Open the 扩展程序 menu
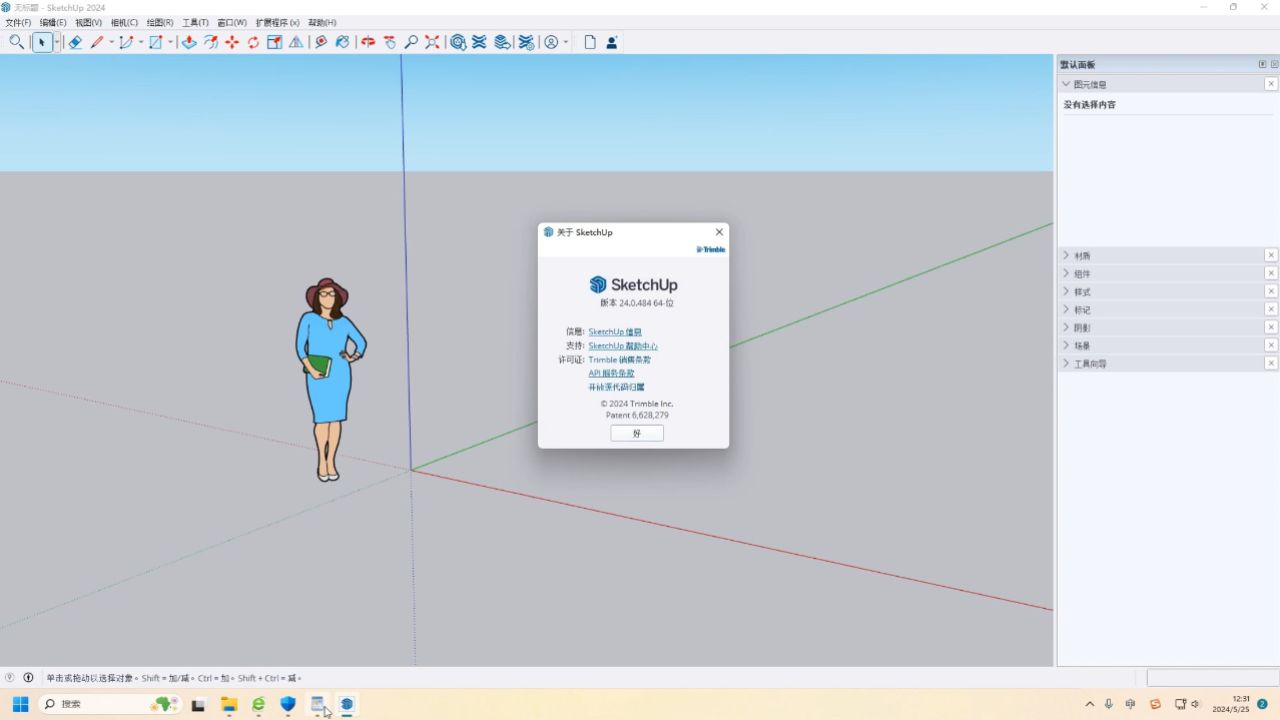The image size is (1280, 720). coord(277,22)
